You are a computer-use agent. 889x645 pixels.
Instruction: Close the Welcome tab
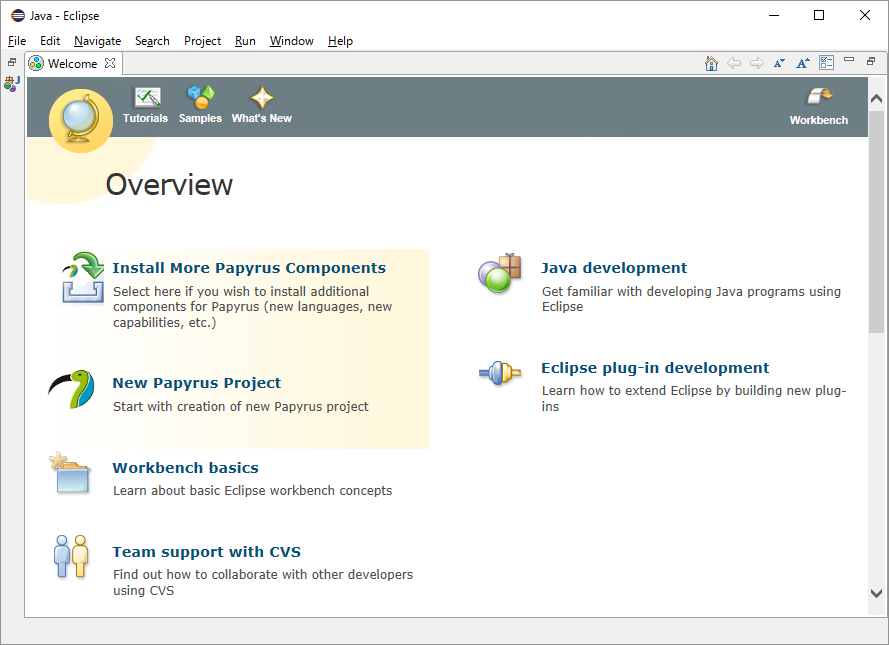(x=111, y=63)
